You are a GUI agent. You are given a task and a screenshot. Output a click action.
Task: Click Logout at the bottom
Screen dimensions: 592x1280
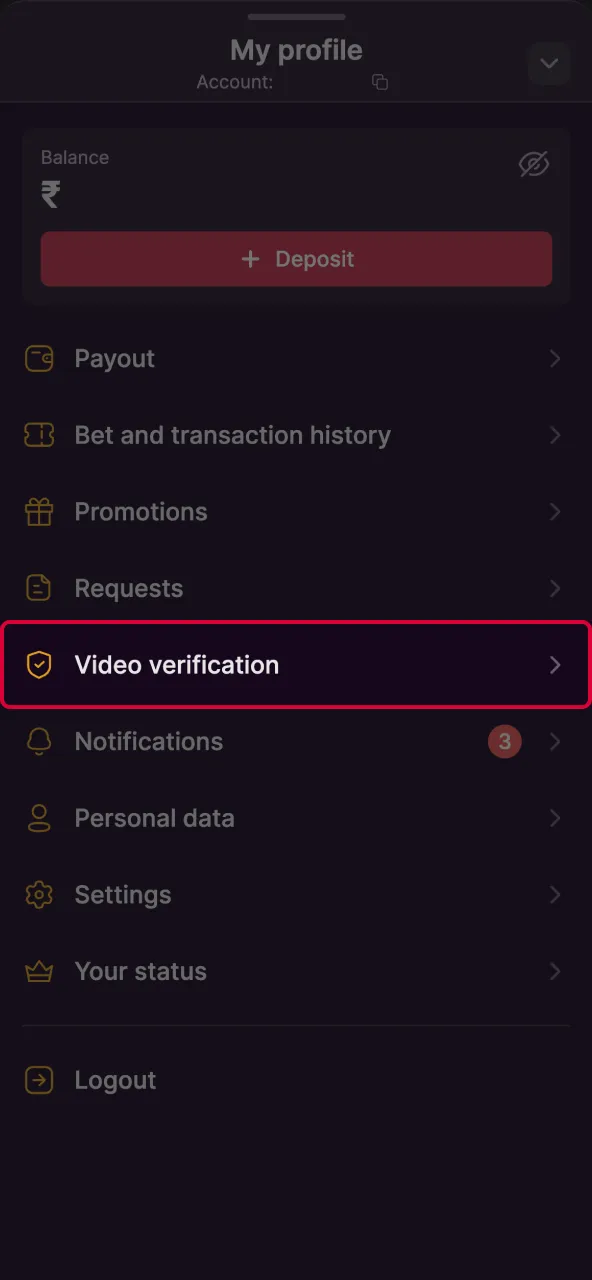click(115, 1080)
